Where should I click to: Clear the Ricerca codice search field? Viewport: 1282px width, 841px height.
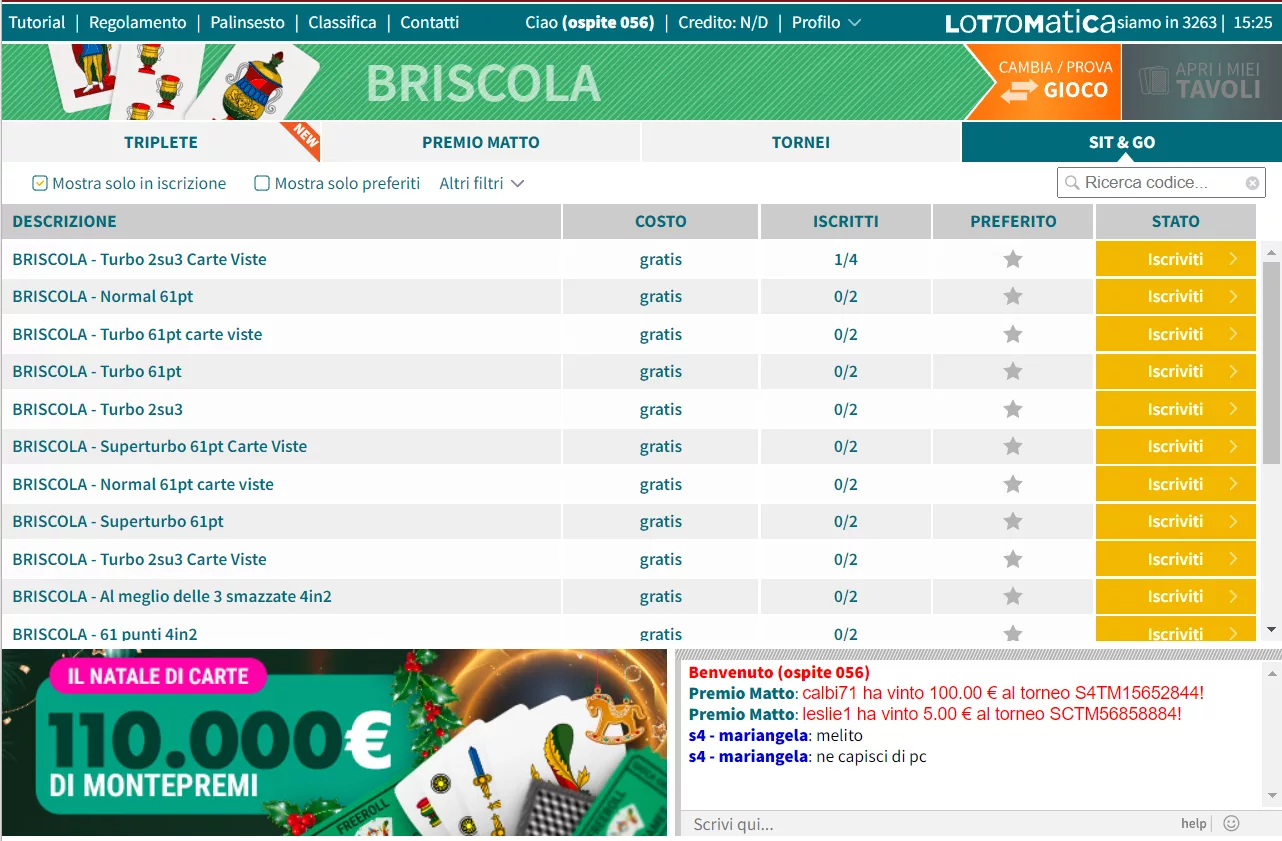click(x=1252, y=183)
